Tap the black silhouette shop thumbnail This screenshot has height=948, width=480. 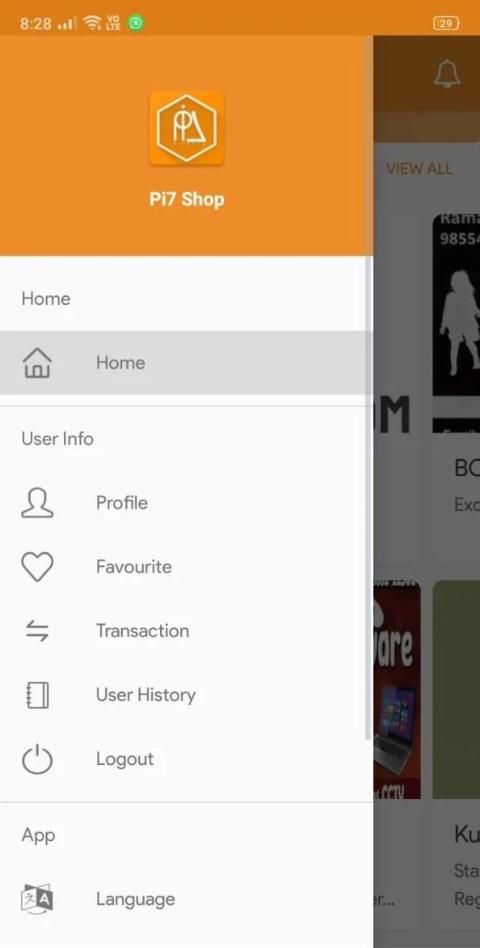coord(456,322)
